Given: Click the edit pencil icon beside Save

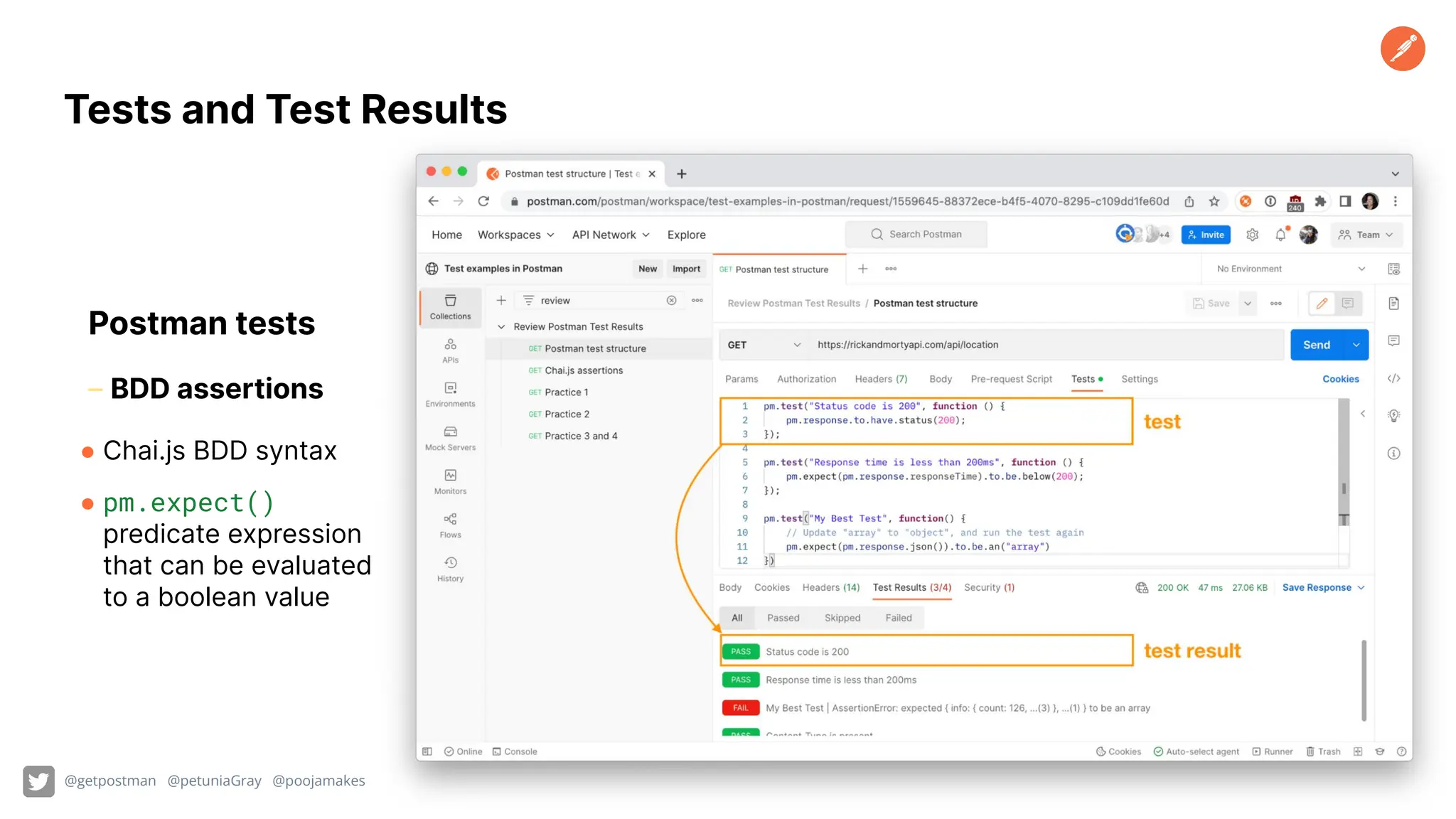Looking at the screenshot, I should coord(1322,304).
